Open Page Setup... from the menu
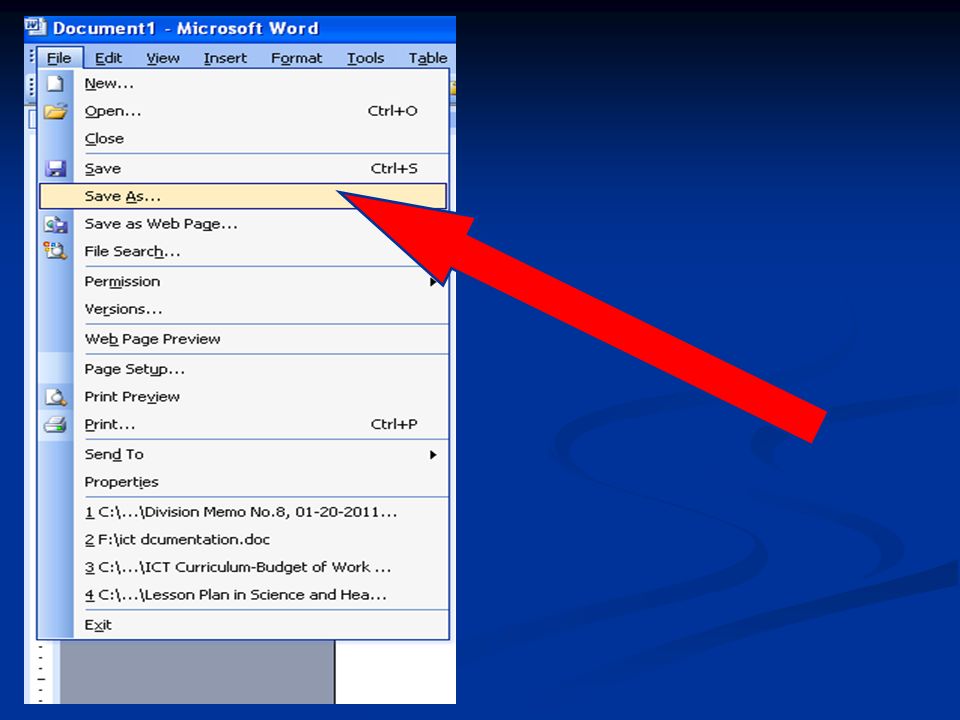The image size is (960, 720). coord(243,369)
